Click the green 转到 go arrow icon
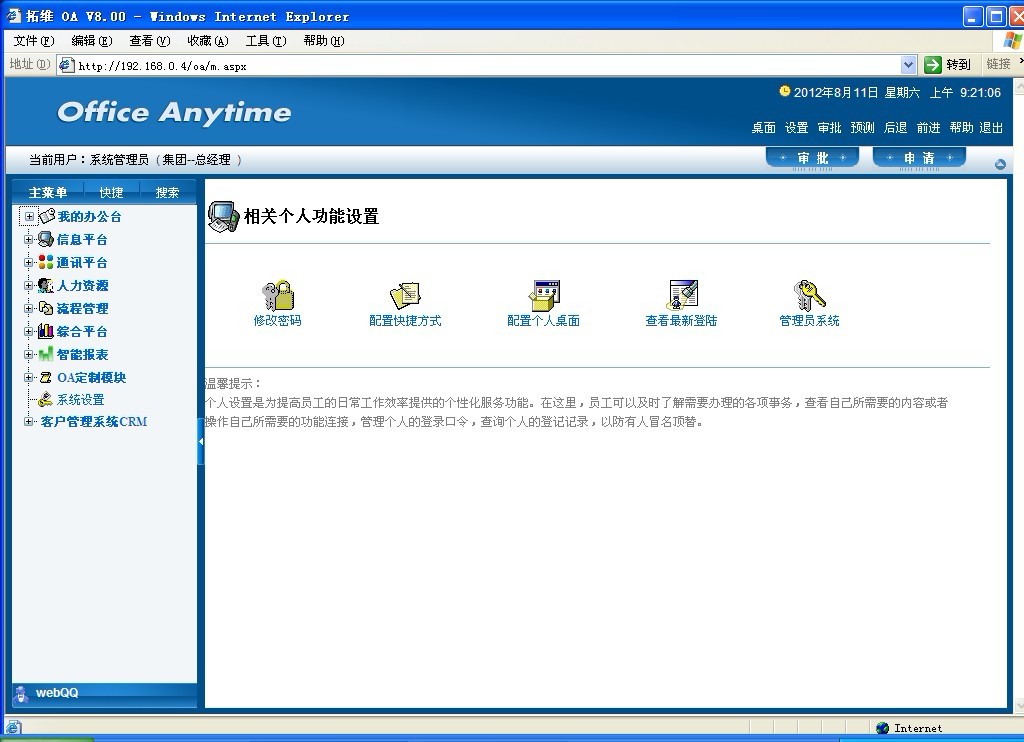Viewport: 1024px width, 742px height. tap(933, 65)
